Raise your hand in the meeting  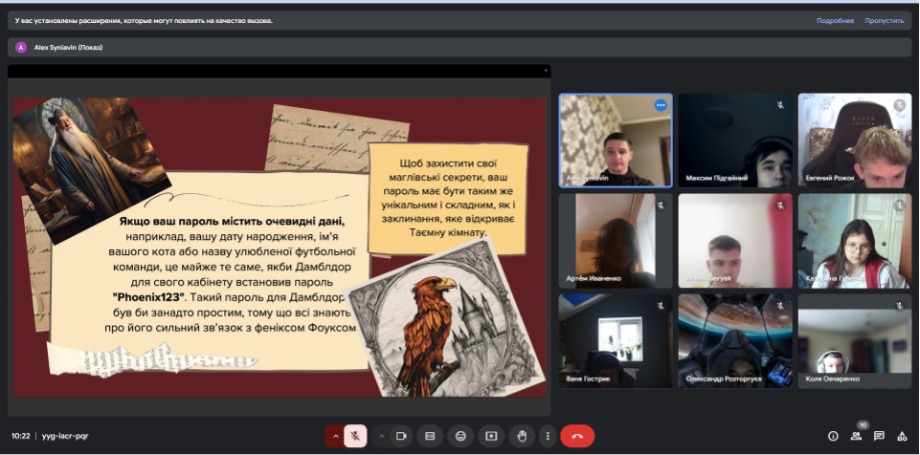coord(522,436)
